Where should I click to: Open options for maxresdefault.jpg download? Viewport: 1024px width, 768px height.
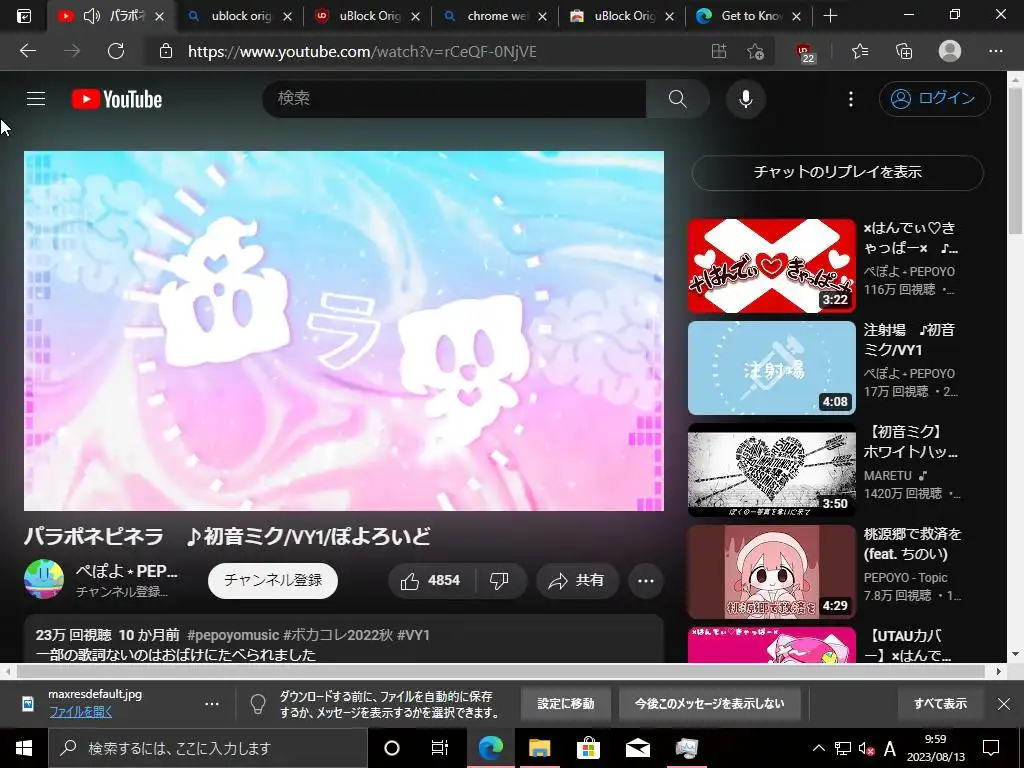click(212, 703)
